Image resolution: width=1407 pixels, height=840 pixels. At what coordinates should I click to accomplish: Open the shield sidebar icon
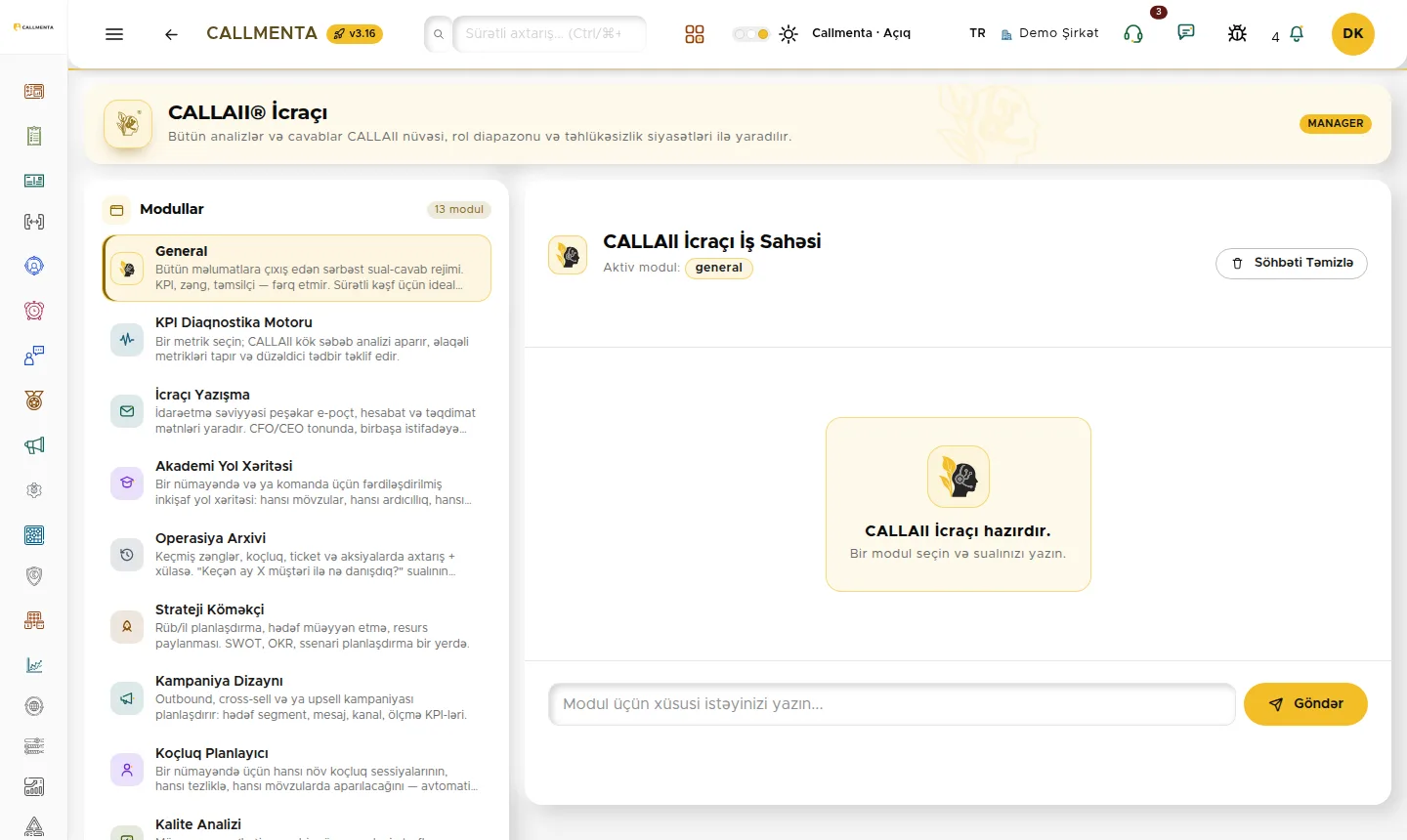34,576
